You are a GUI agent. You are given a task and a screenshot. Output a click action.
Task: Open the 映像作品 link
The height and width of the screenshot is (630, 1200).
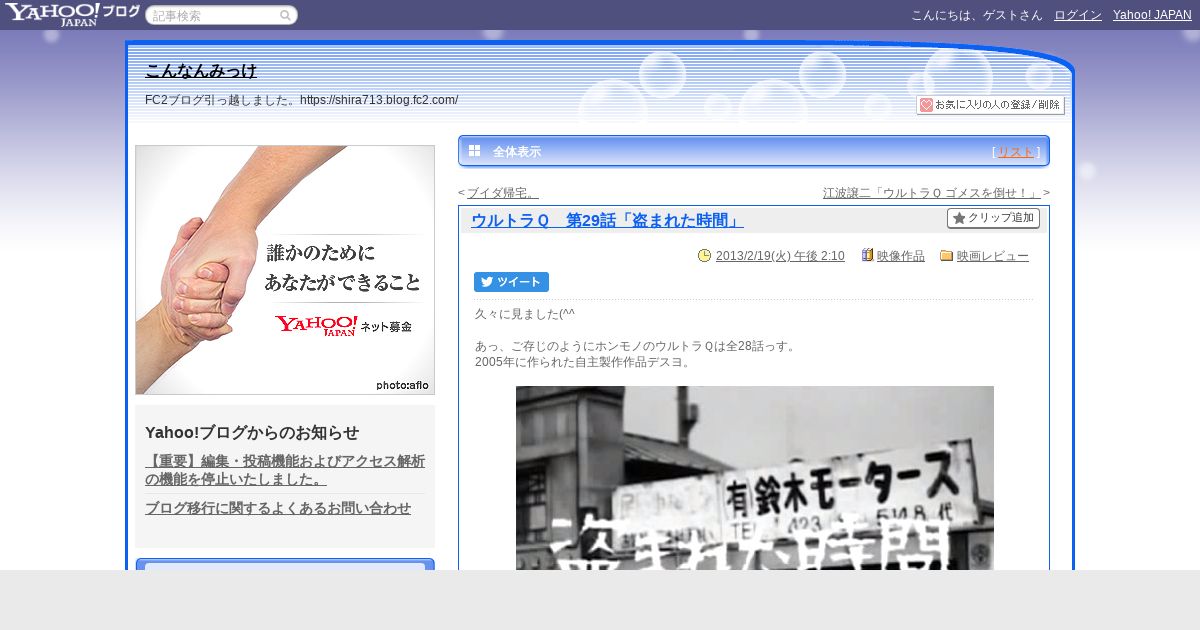tap(901, 256)
